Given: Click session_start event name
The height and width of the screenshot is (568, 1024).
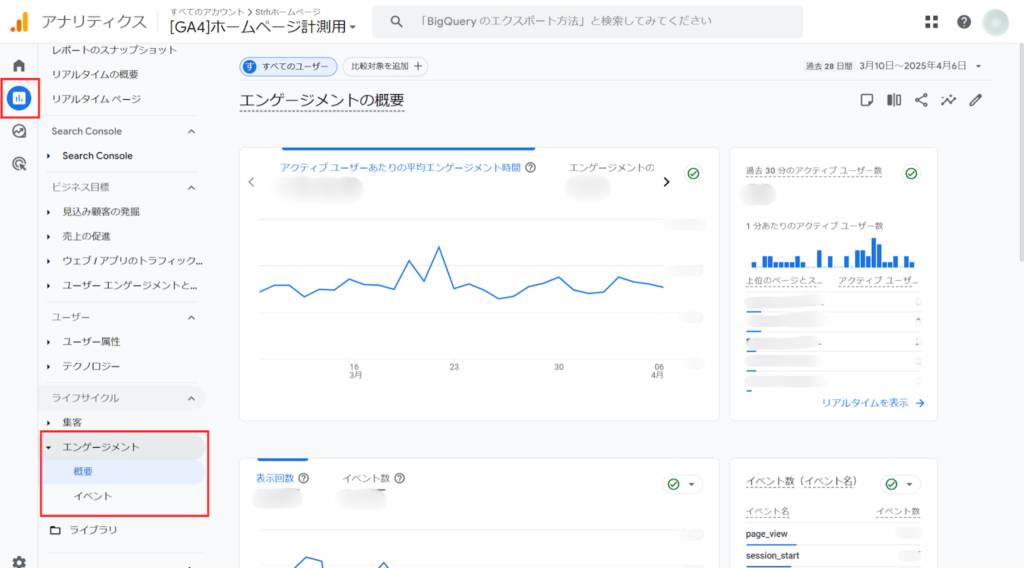Looking at the screenshot, I should pyautogui.click(x=773, y=556).
